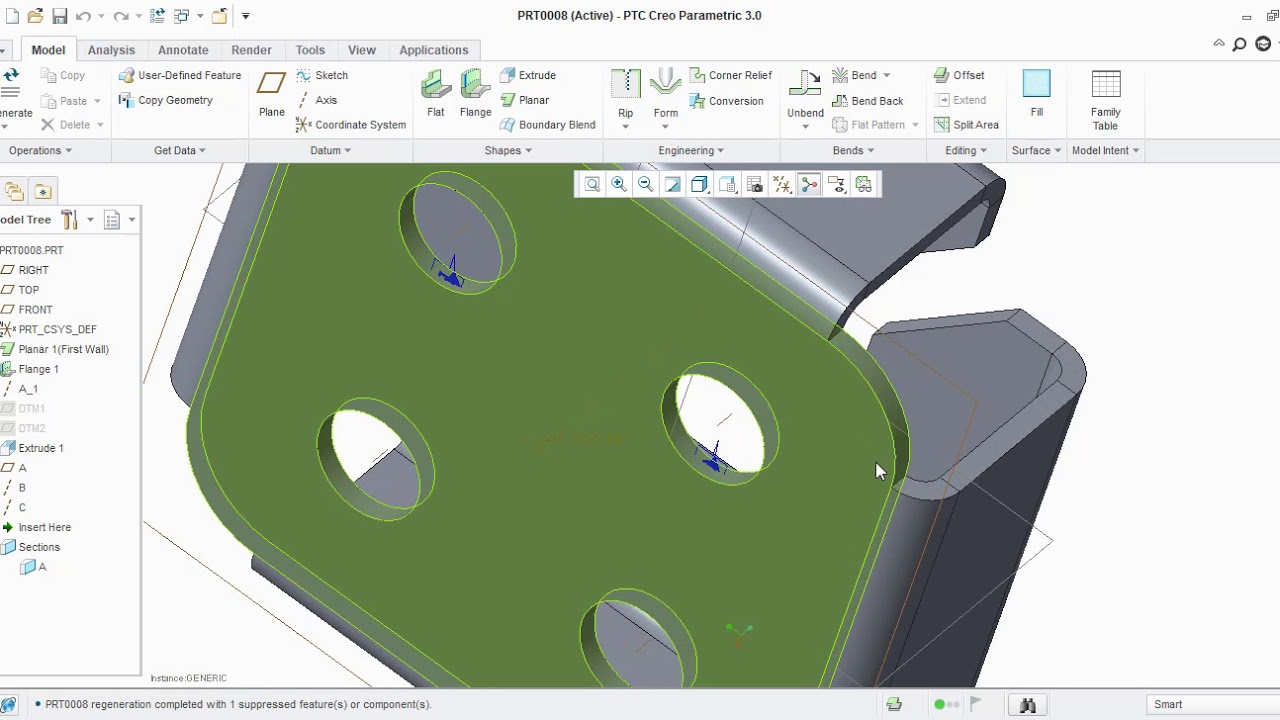This screenshot has height=720, width=1280.
Task: Click the last graphics toolbar icon
Action: pyautogui.click(x=863, y=184)
